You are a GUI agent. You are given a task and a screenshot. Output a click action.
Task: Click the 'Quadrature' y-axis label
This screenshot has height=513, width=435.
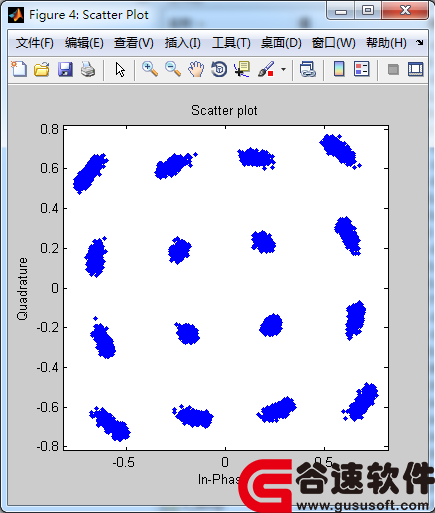tap(22, 289)
